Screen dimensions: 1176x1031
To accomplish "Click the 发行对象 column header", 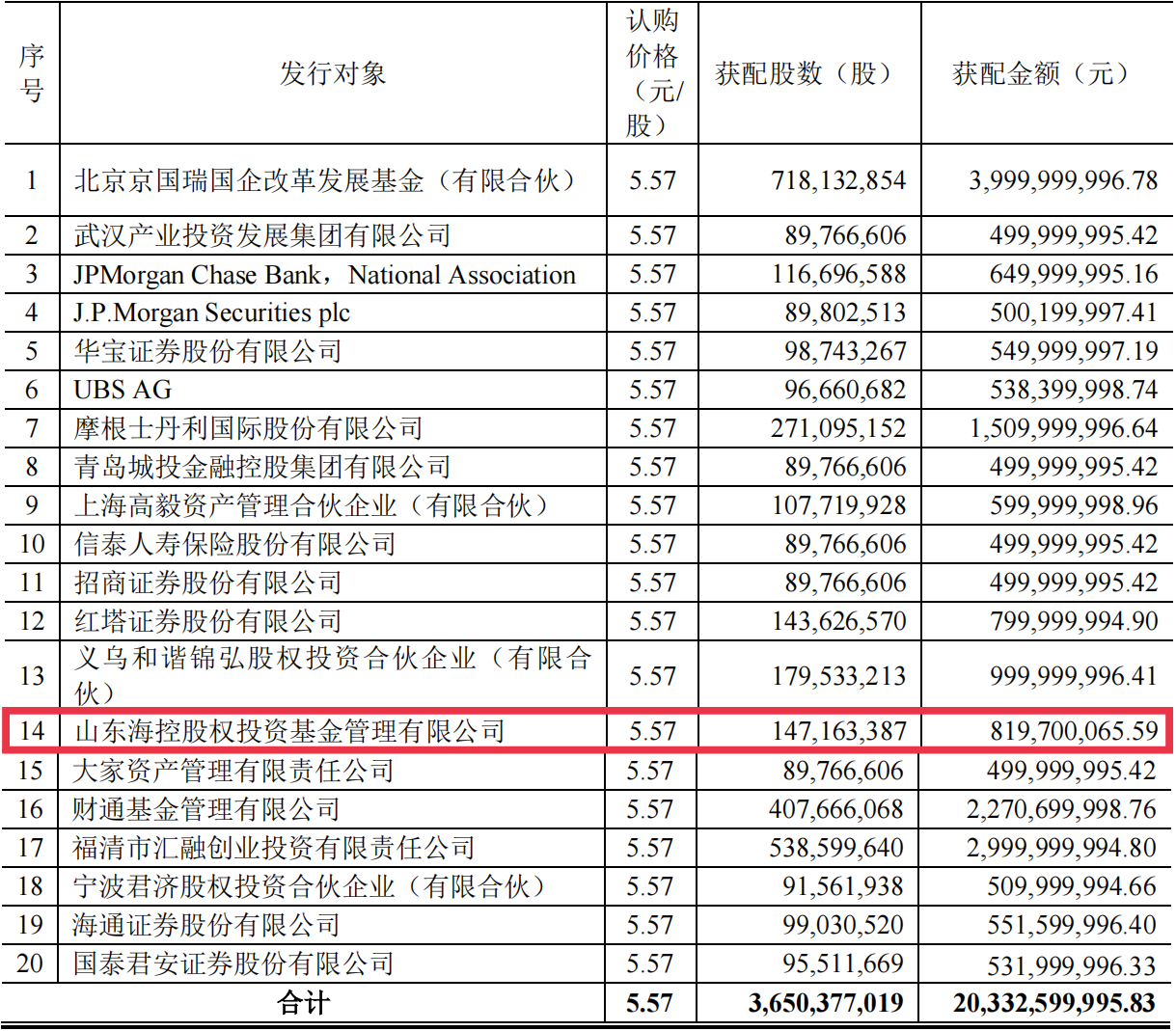I will point(333,73).
